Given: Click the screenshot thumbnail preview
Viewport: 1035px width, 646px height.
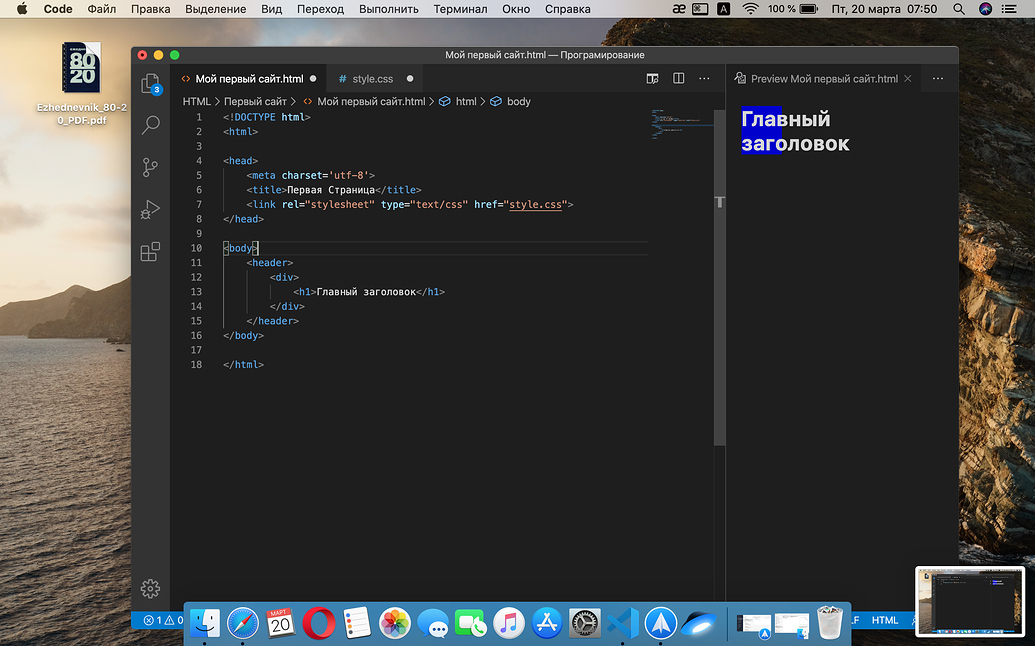Looking at the screenshot, I should (x=971, y=601).
